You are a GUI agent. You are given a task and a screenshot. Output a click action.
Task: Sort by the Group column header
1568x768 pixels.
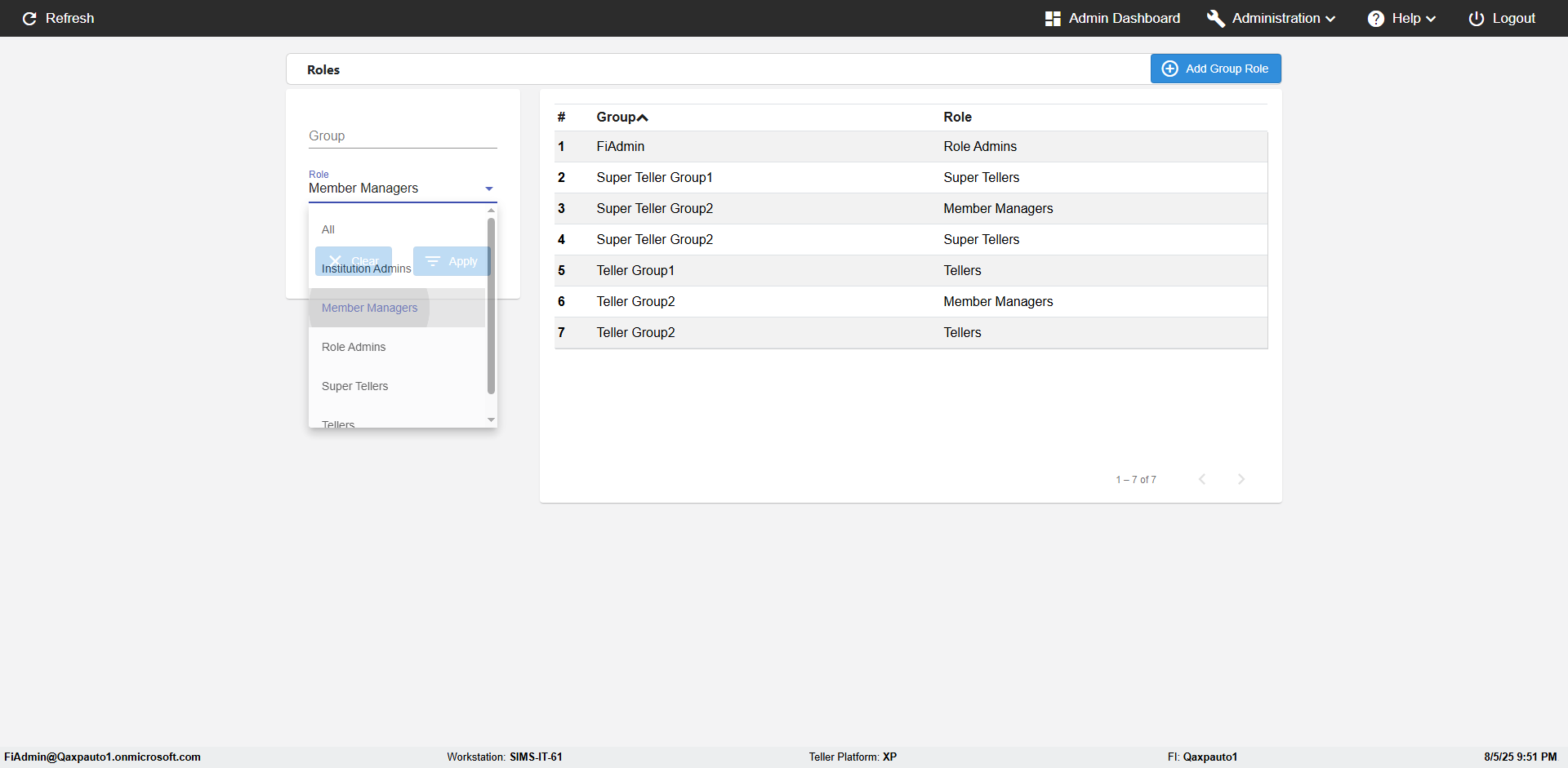click(622, 117)
